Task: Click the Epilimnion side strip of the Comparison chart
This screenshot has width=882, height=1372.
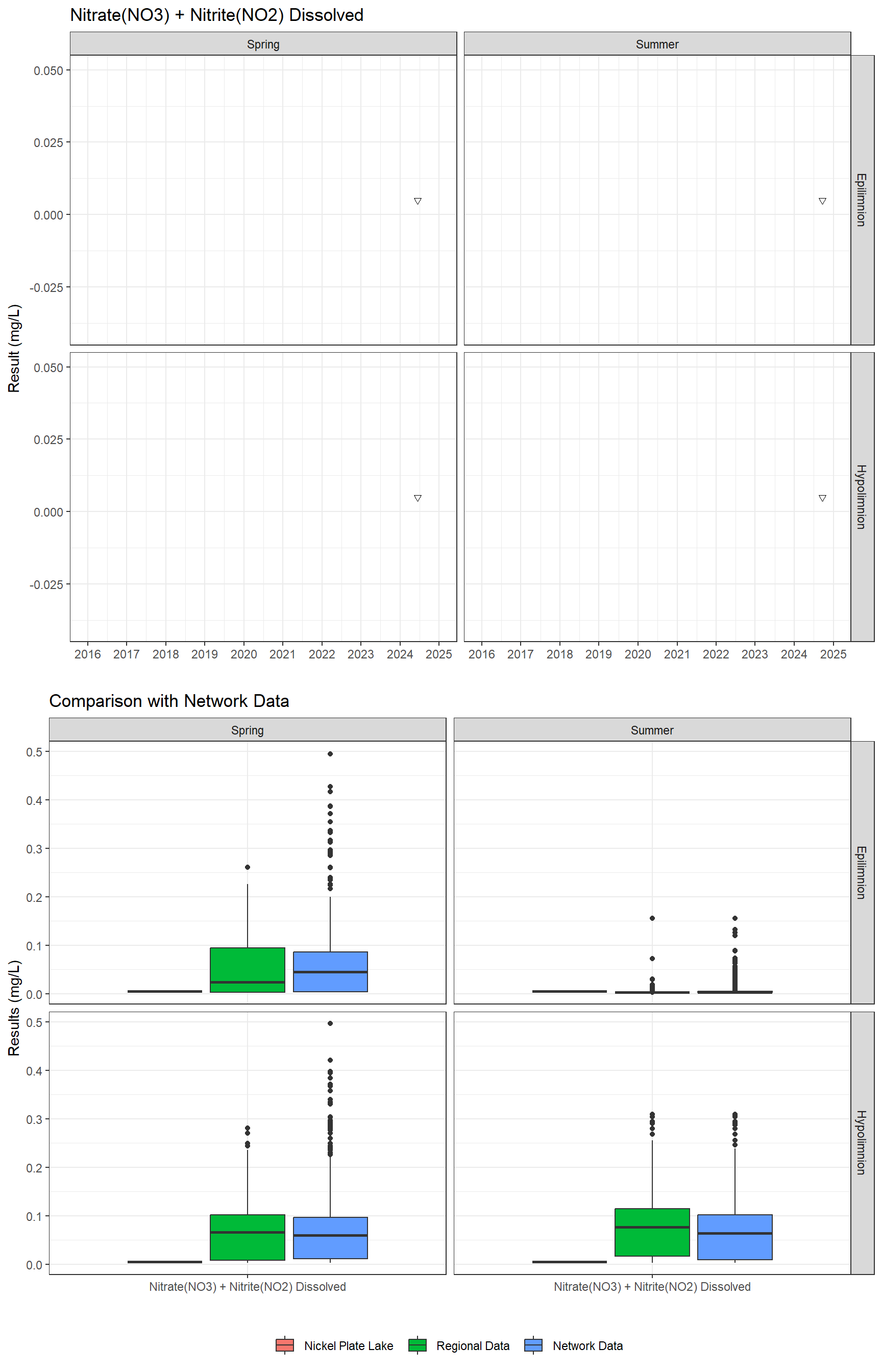Action: (862, 872)
